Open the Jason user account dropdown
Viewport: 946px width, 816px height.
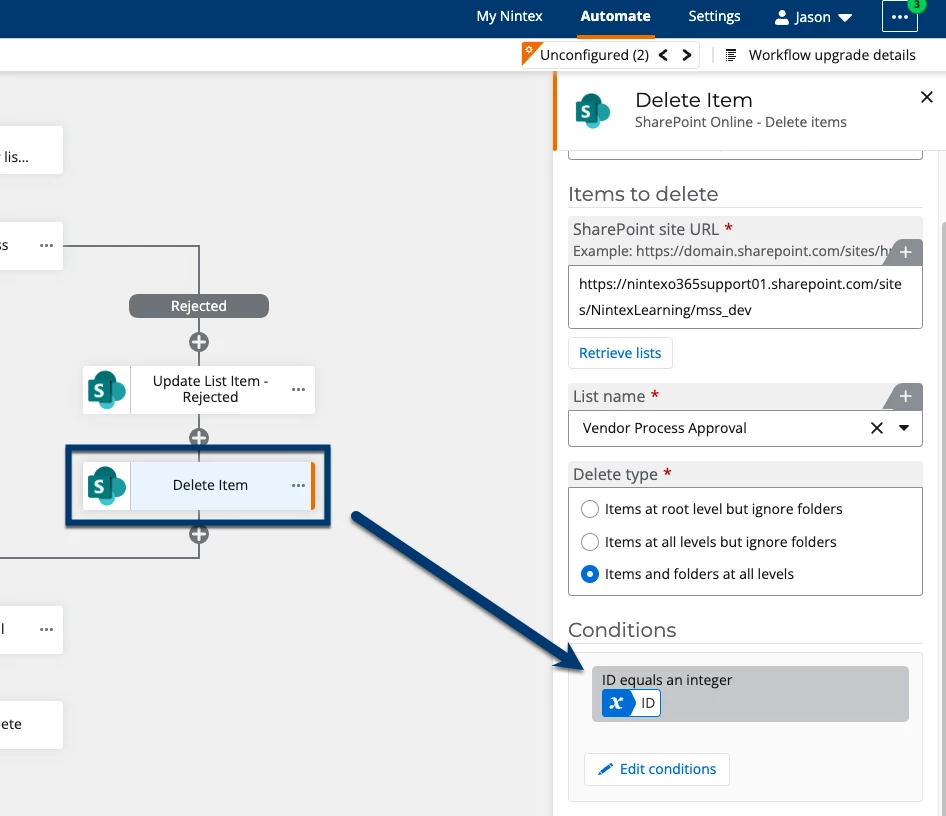pos(813,17)
